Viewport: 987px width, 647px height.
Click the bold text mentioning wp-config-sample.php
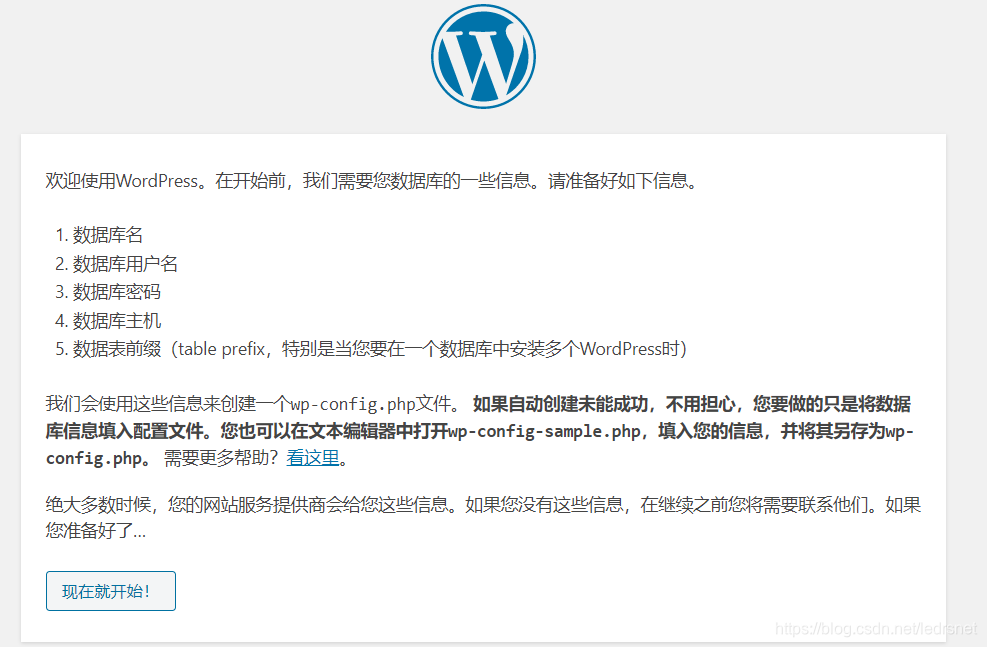click(x=480, y=431)
